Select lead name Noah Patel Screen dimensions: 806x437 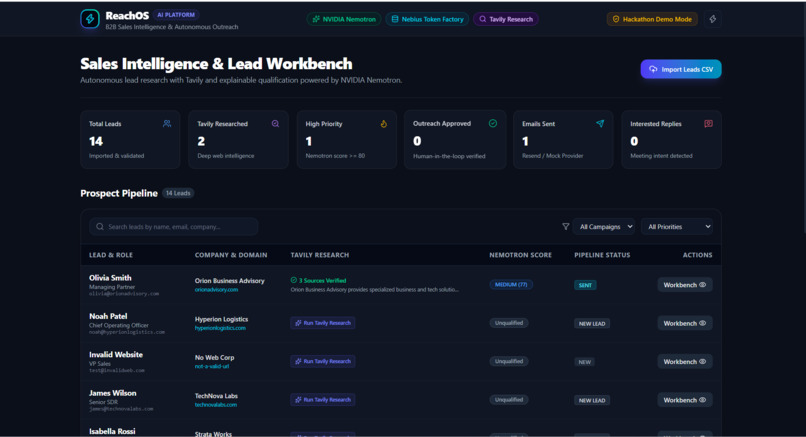[108, 316]
